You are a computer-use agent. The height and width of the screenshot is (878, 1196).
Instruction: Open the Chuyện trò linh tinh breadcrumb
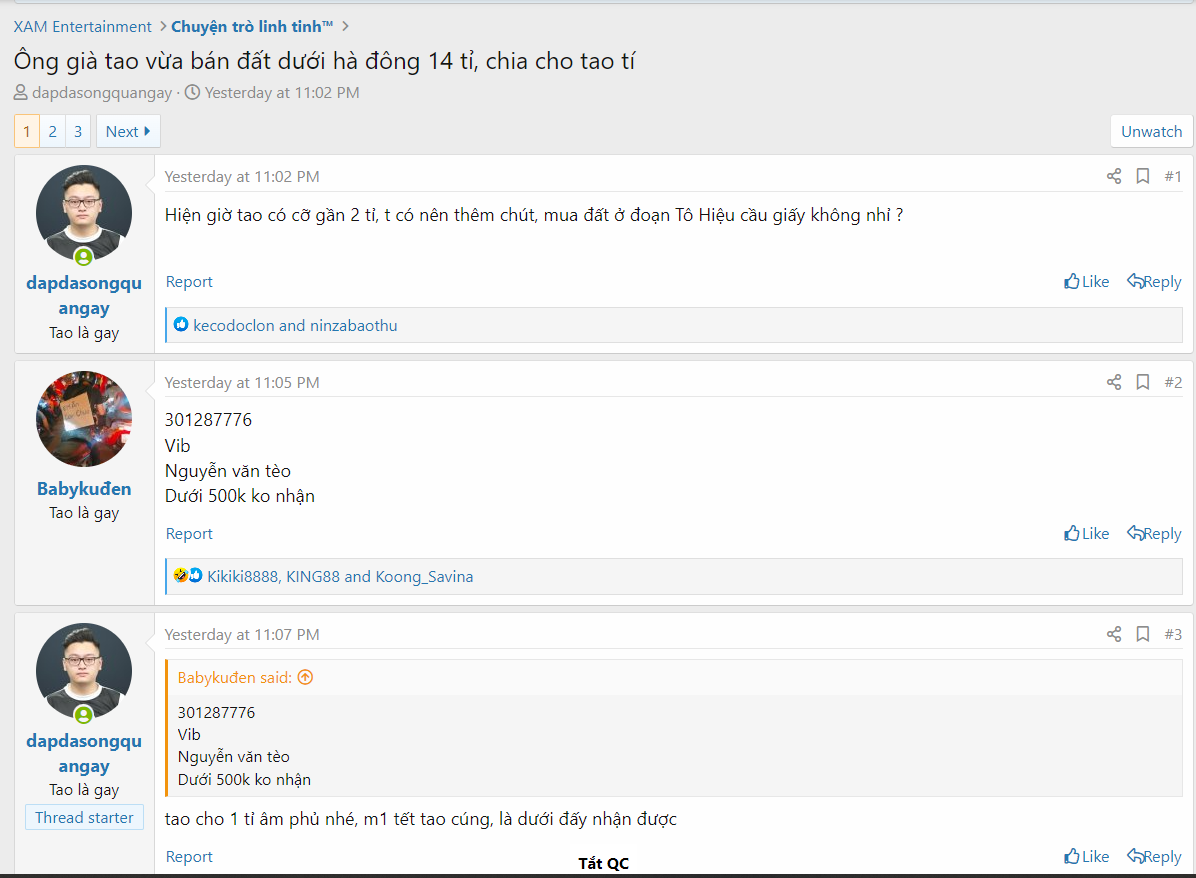click(x=251, y=27)
